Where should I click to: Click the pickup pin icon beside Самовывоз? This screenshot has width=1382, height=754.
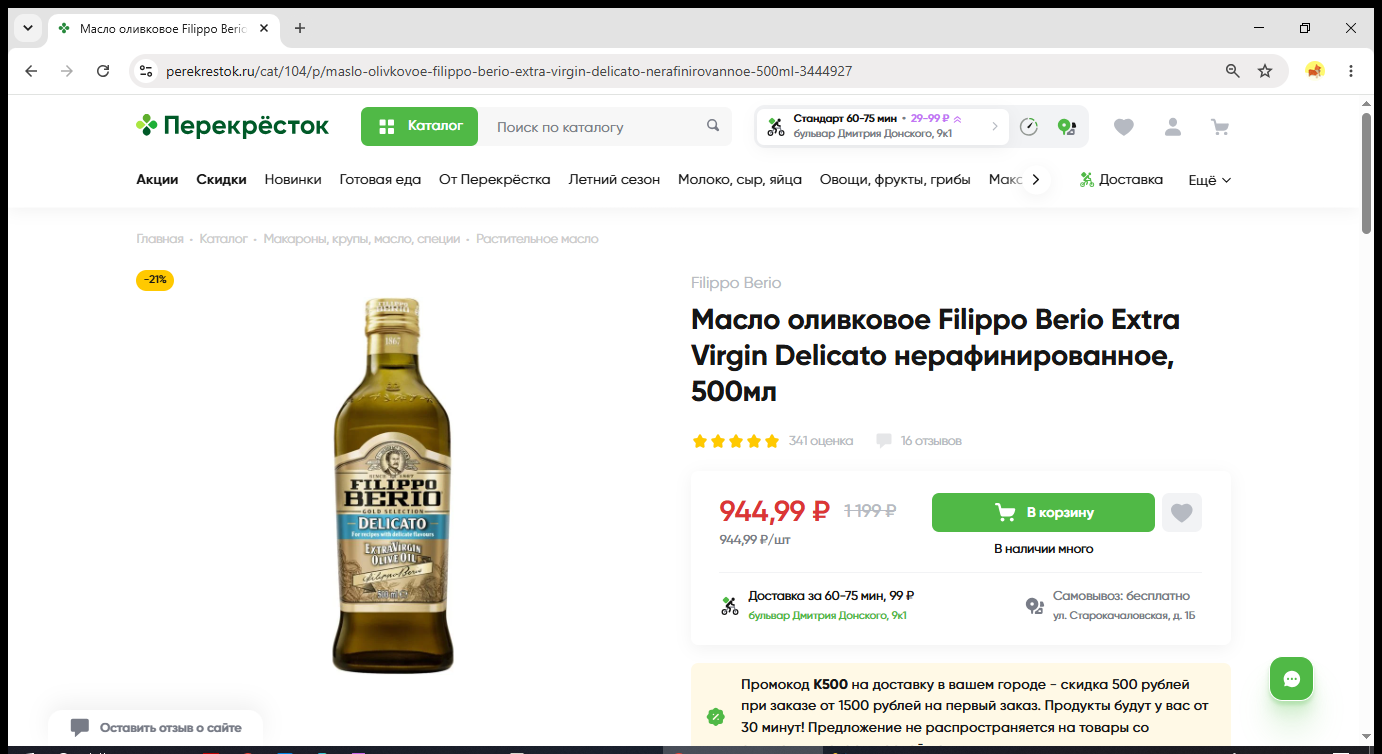(x=1035, y=606)
